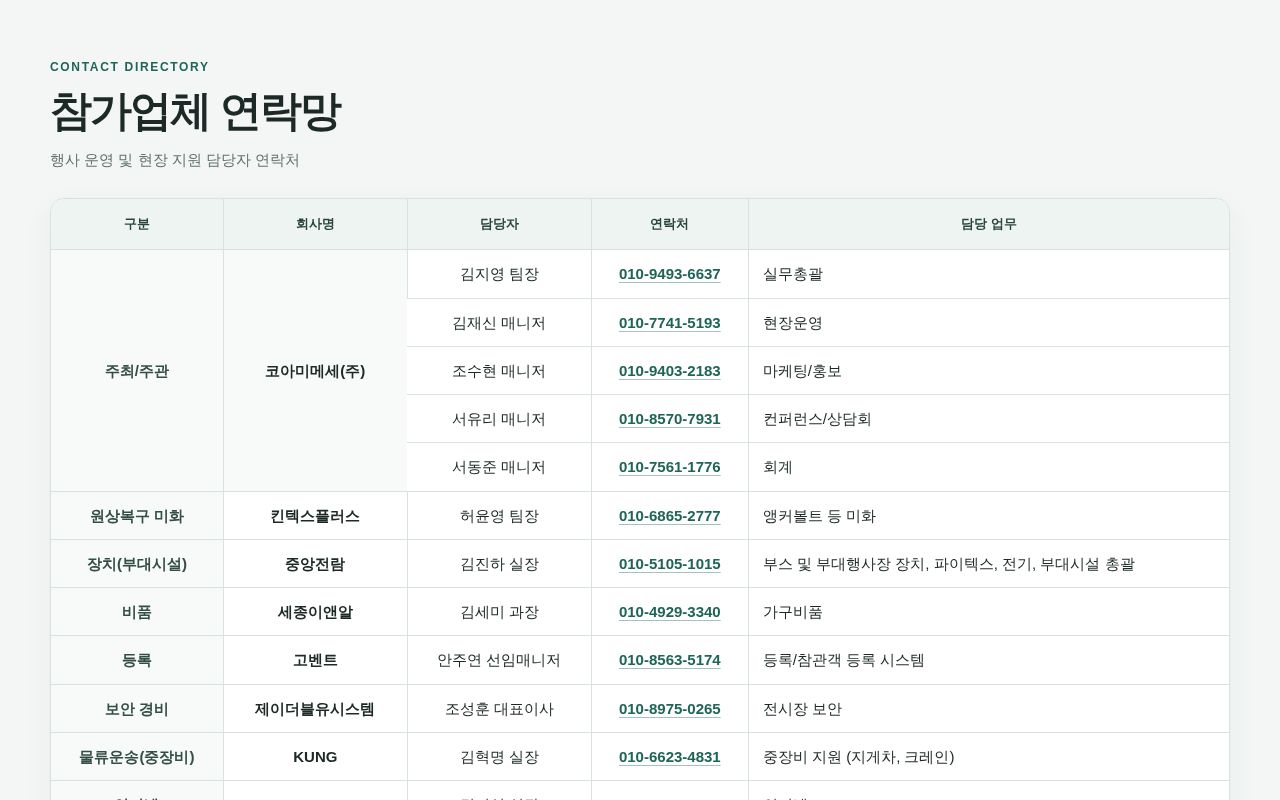Select the 원상복구 미화 category cell
Image resolution: width=1280 pixels, height=800 pixels.
137,516
